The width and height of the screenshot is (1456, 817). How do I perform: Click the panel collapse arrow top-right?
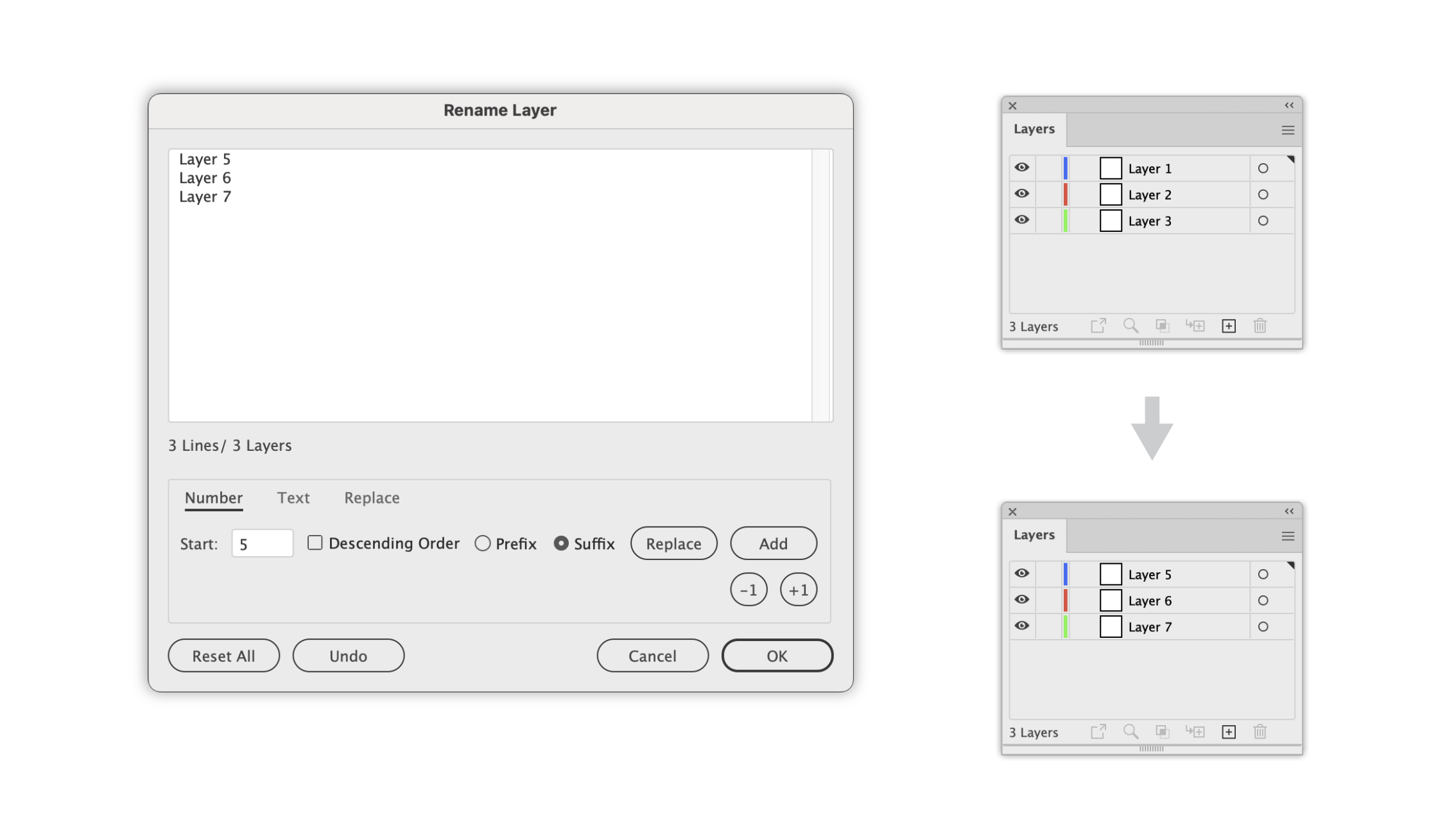point(1288,105)
